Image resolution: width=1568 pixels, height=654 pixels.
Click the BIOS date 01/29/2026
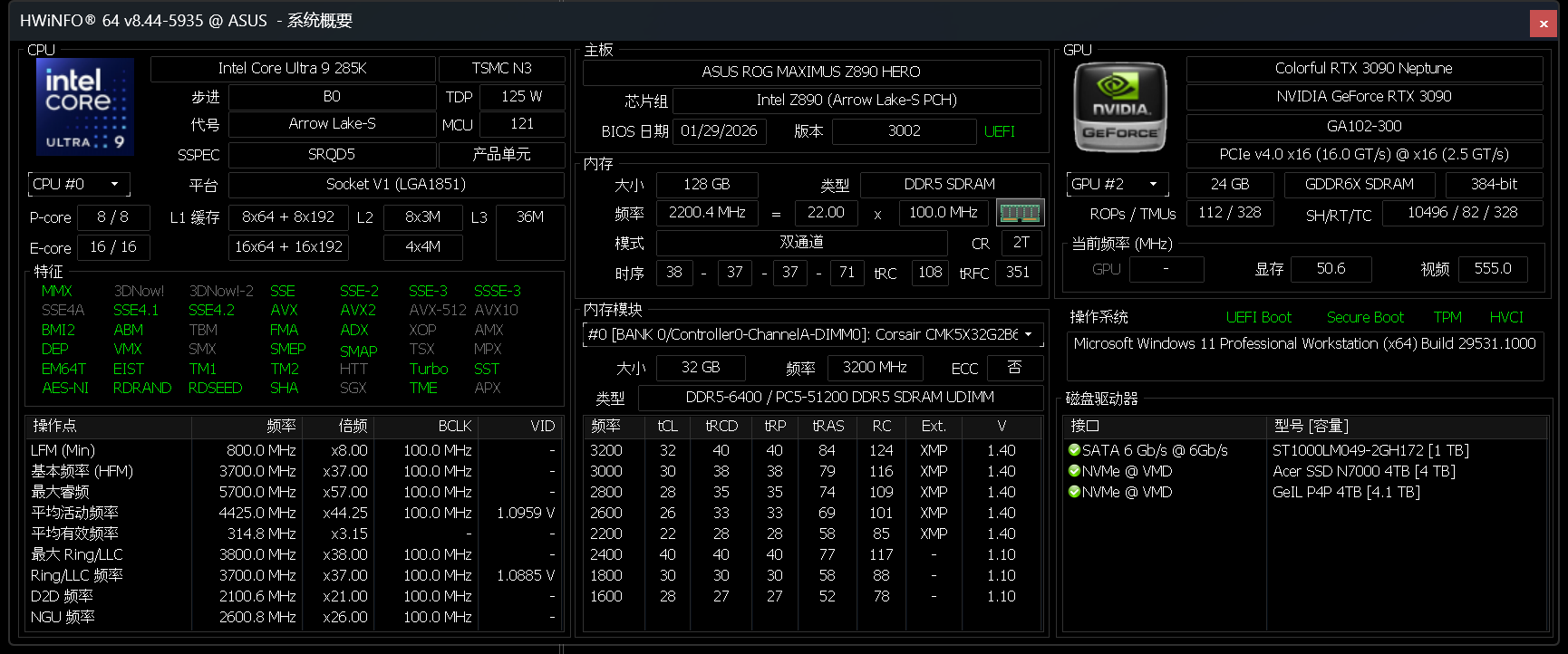(x=719, y=131)
